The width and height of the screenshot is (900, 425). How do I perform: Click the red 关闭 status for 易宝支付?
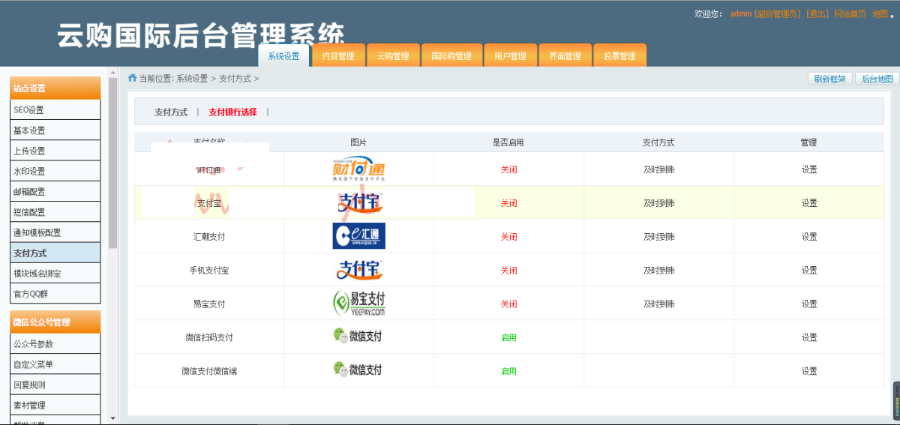pyautogui.click(x=509, y=303)
